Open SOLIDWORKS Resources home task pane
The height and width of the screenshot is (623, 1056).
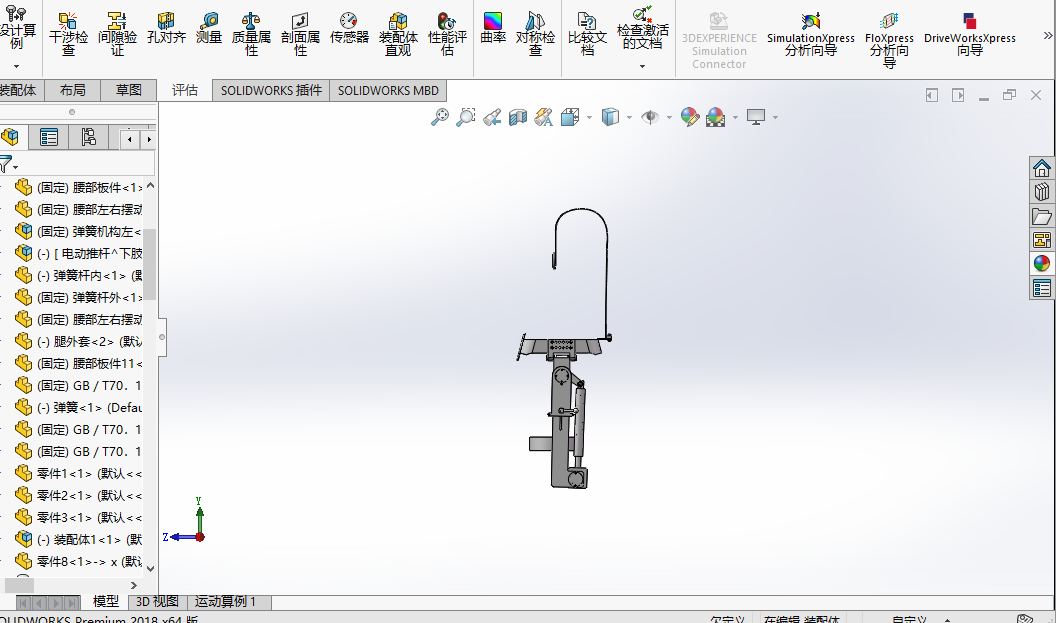click(x=1042, y=168)
